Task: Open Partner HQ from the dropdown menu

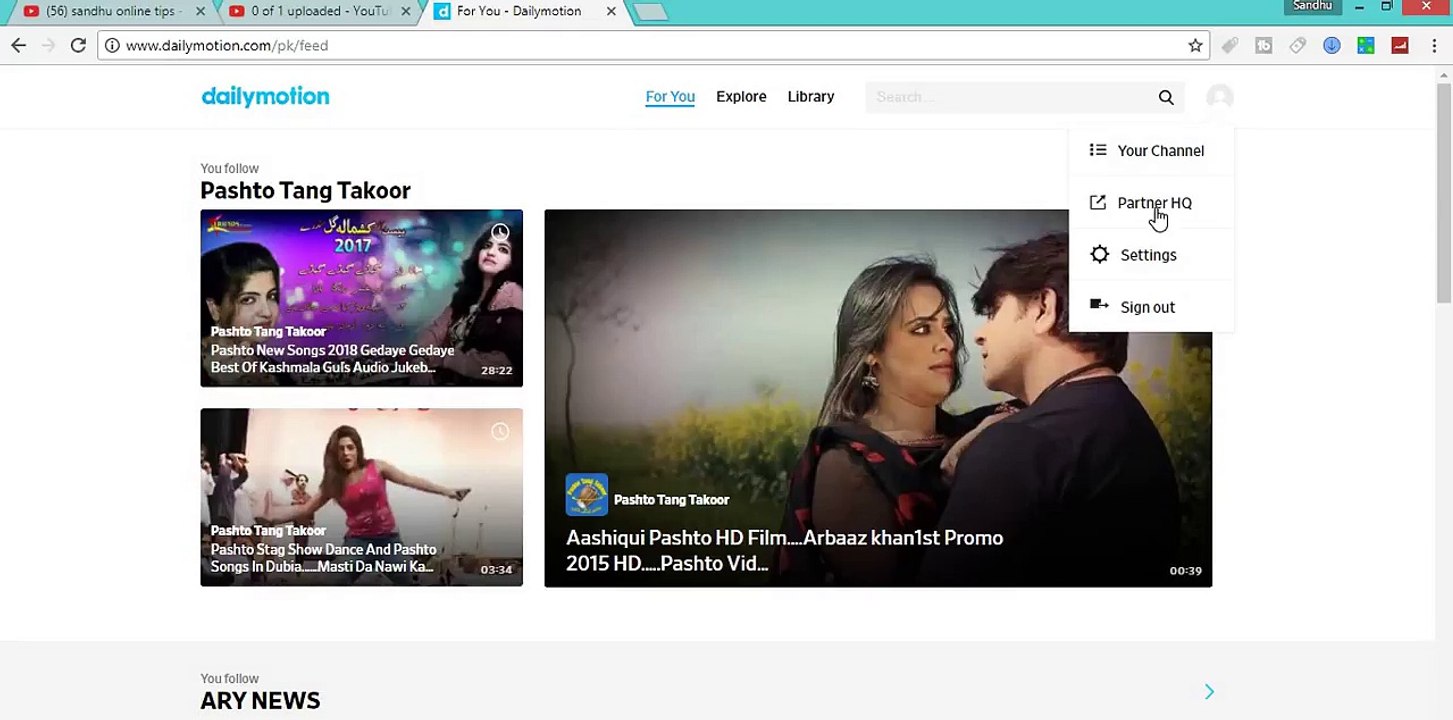Action: (x=1151, y=203)
